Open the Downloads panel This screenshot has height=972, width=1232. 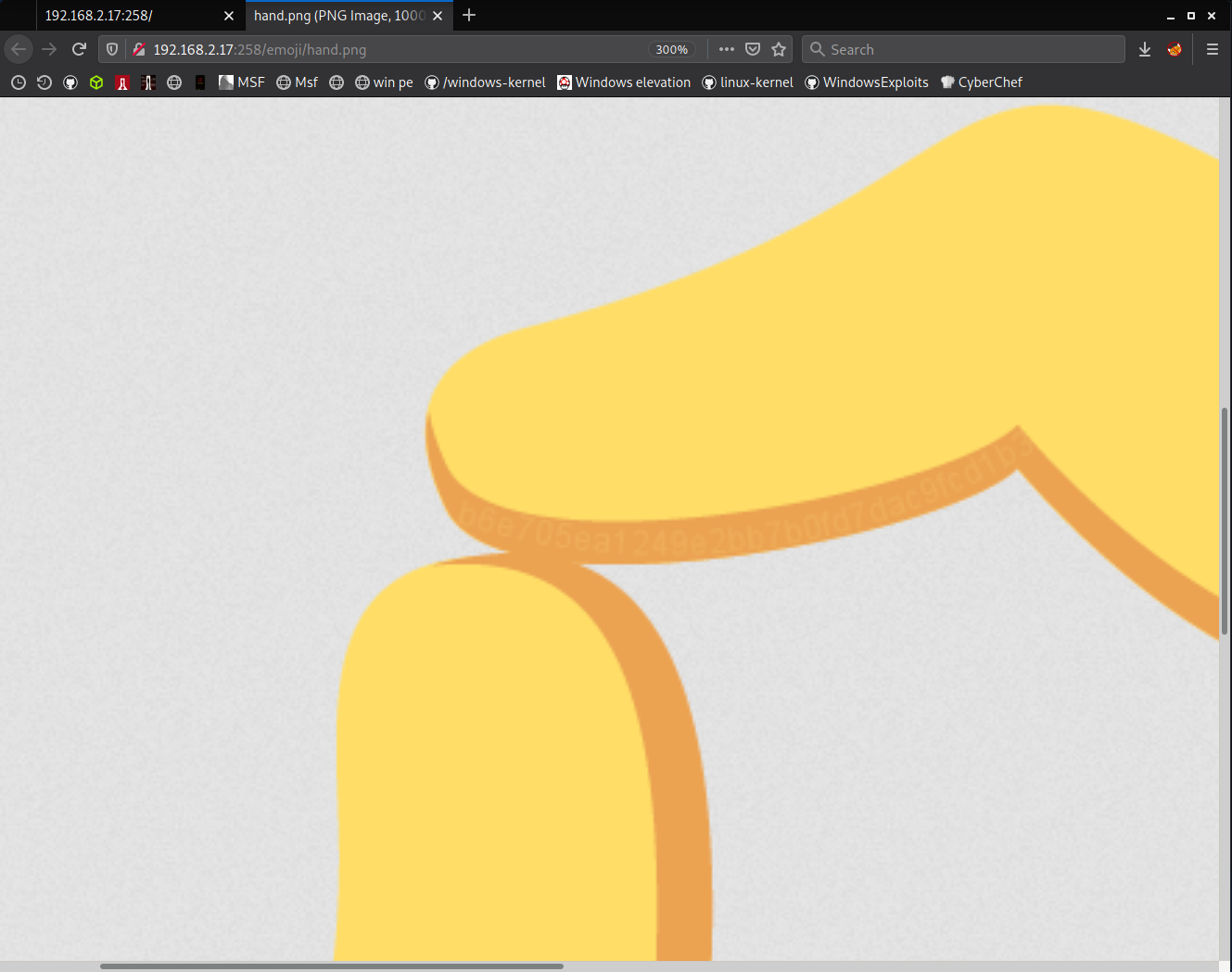coord(1145,49)
